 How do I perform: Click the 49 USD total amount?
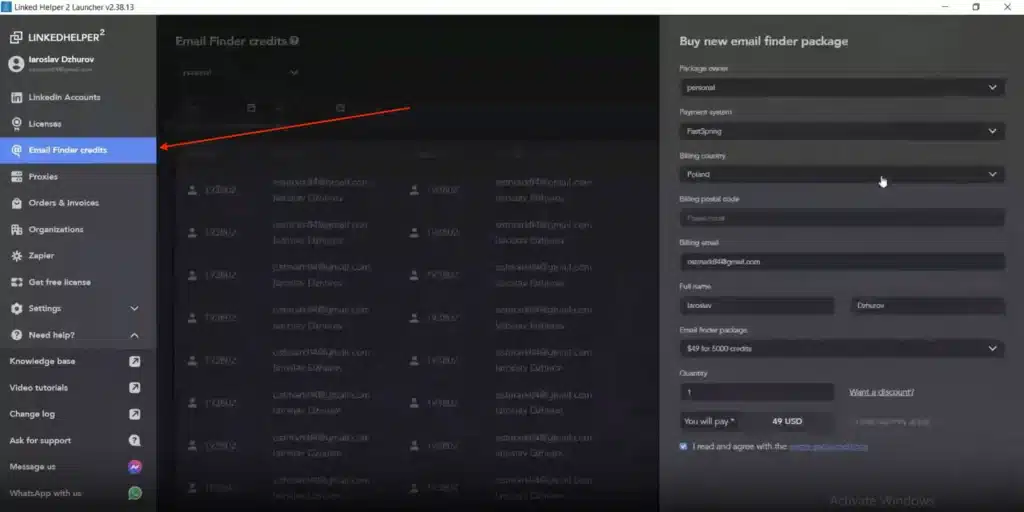(x=786, y=421)
